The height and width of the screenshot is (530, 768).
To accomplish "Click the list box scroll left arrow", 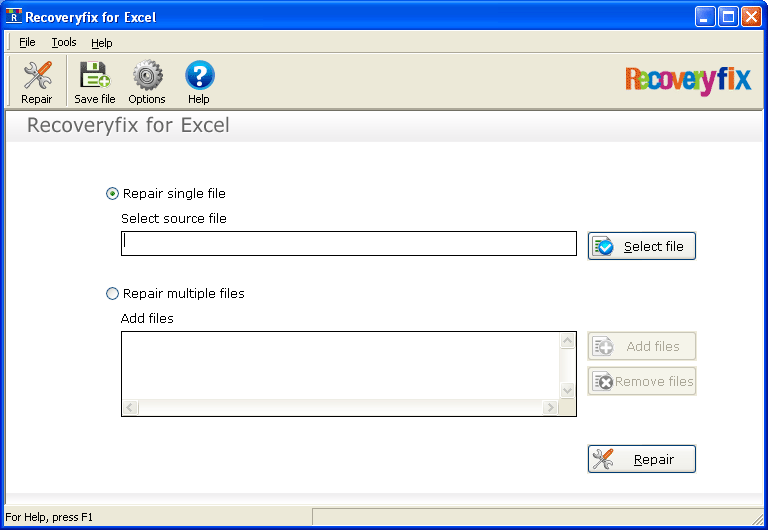I will pos(130,407).
